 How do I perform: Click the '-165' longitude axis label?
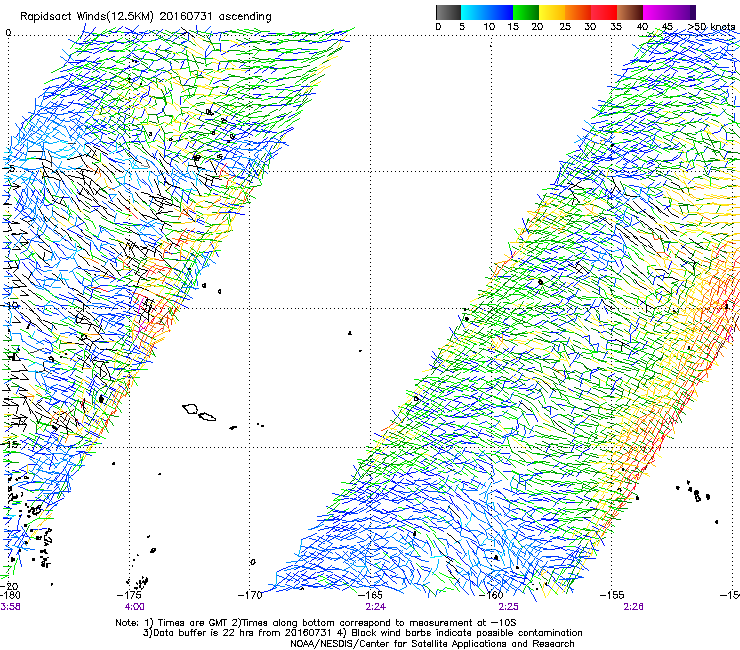point(371,595)
